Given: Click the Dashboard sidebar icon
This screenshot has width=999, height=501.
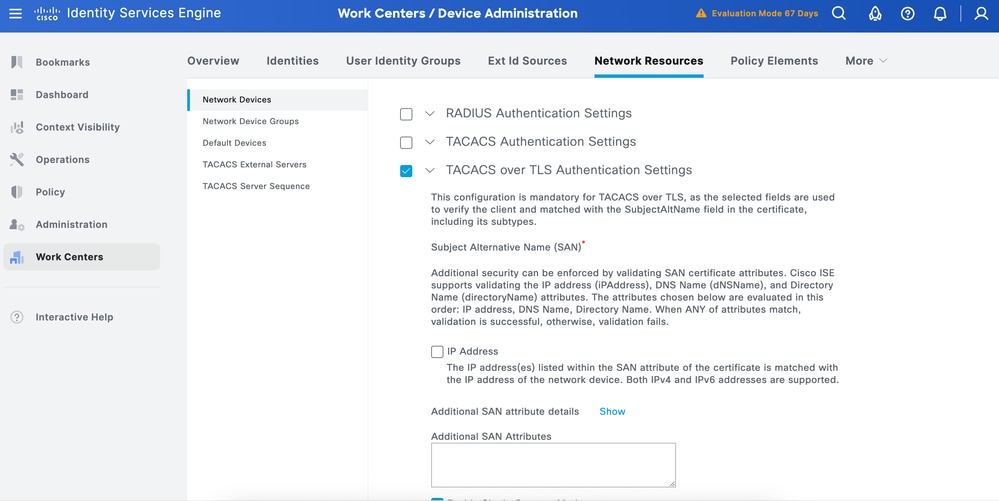Looking at the screenshot, I should click(17, 95).
